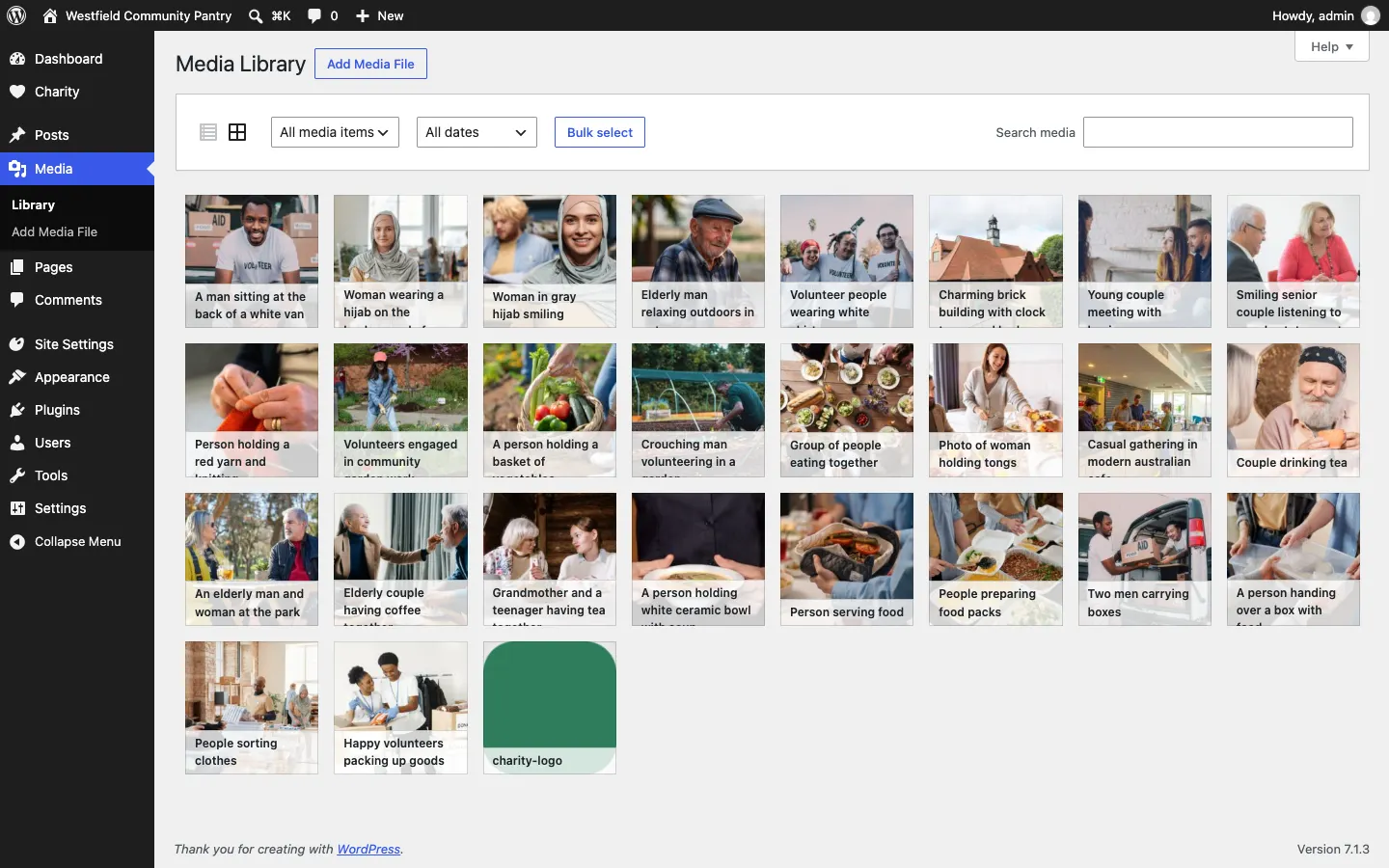
Task: Open the Charming brick building thumbnail
Action: click(995, 261)
